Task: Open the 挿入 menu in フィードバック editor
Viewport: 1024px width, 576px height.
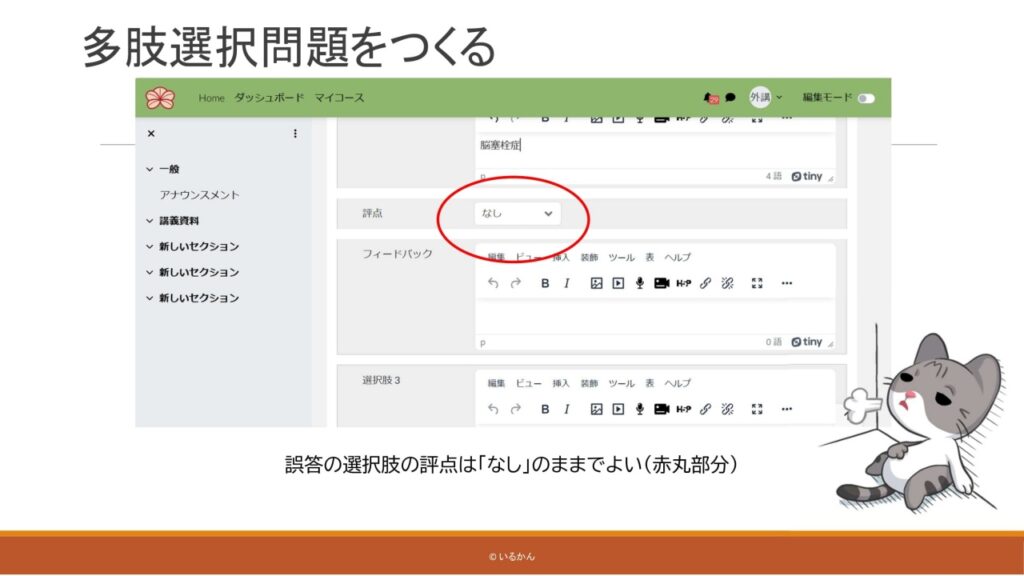Action: point(560,257)
